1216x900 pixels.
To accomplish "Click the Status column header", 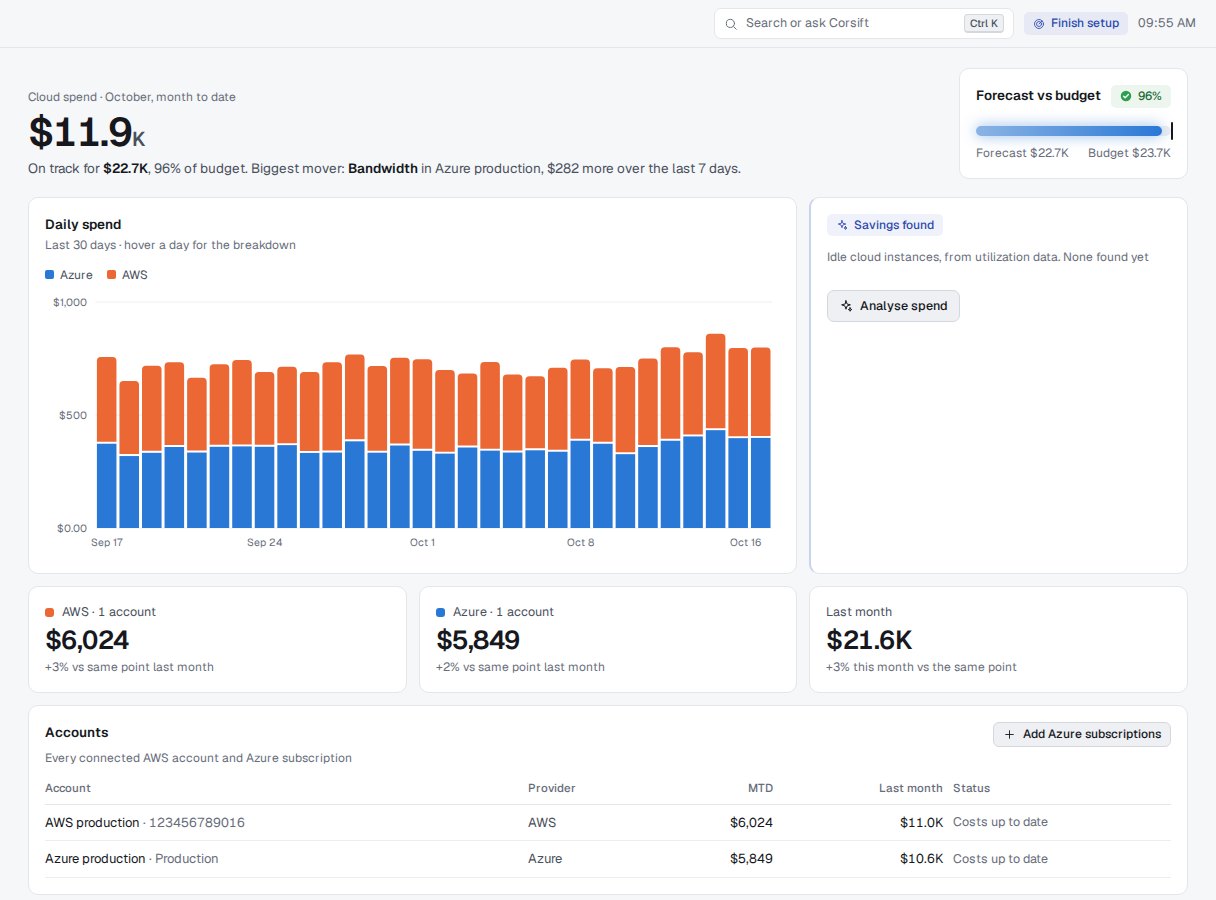I will click(972, 788).
